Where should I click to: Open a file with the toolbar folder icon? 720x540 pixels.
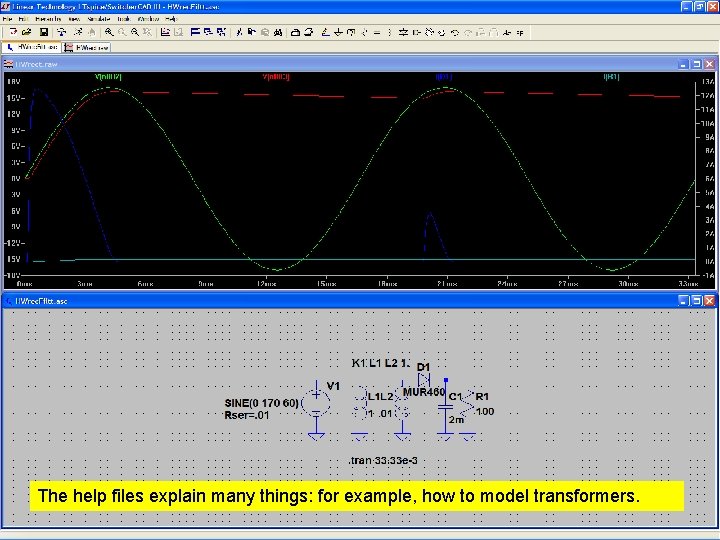click(x=26, y=32)
